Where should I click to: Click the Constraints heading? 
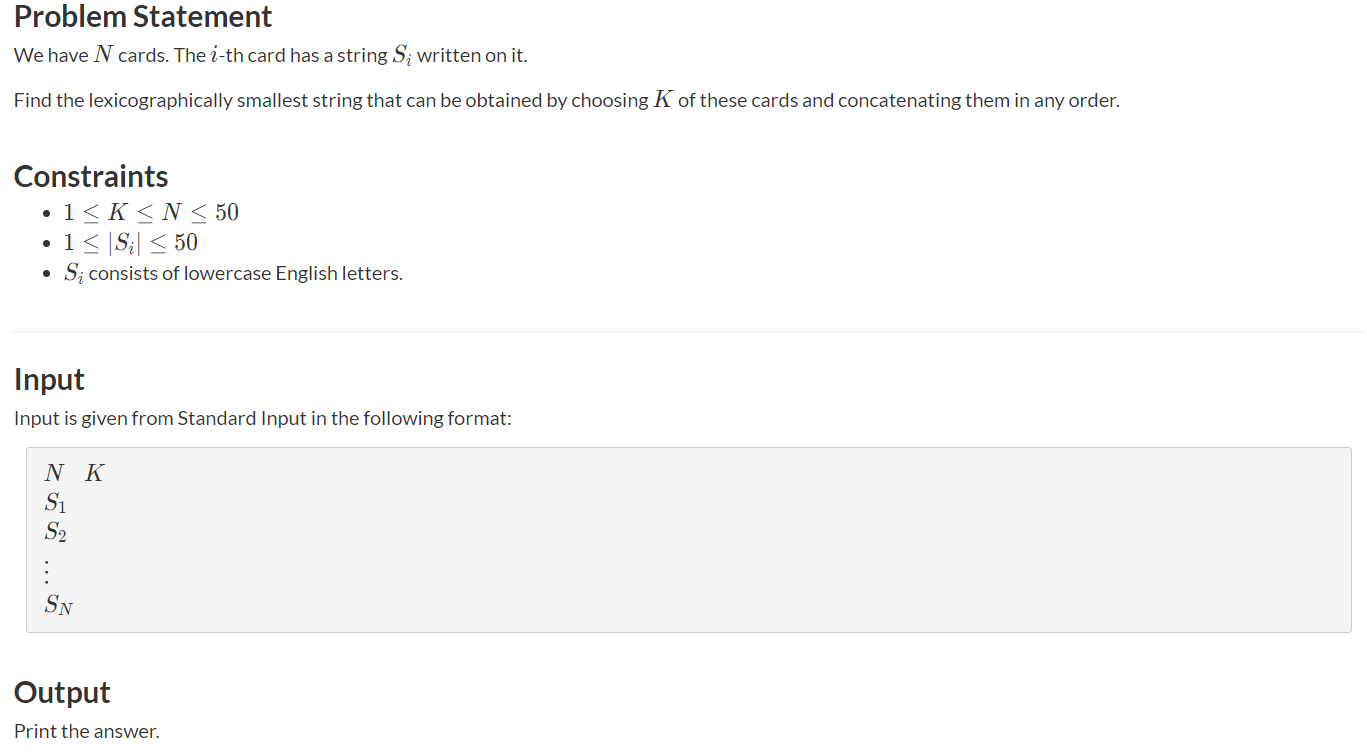91,176
